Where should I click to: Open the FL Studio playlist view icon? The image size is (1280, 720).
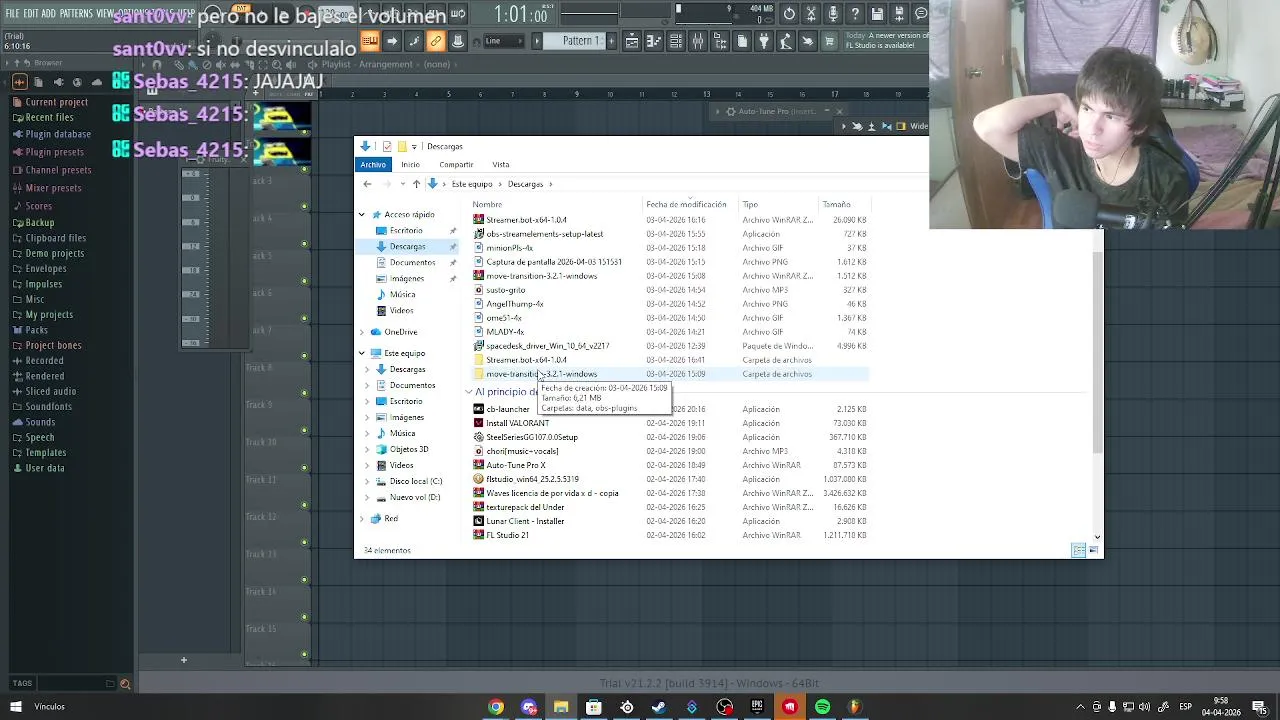[631, 41]
